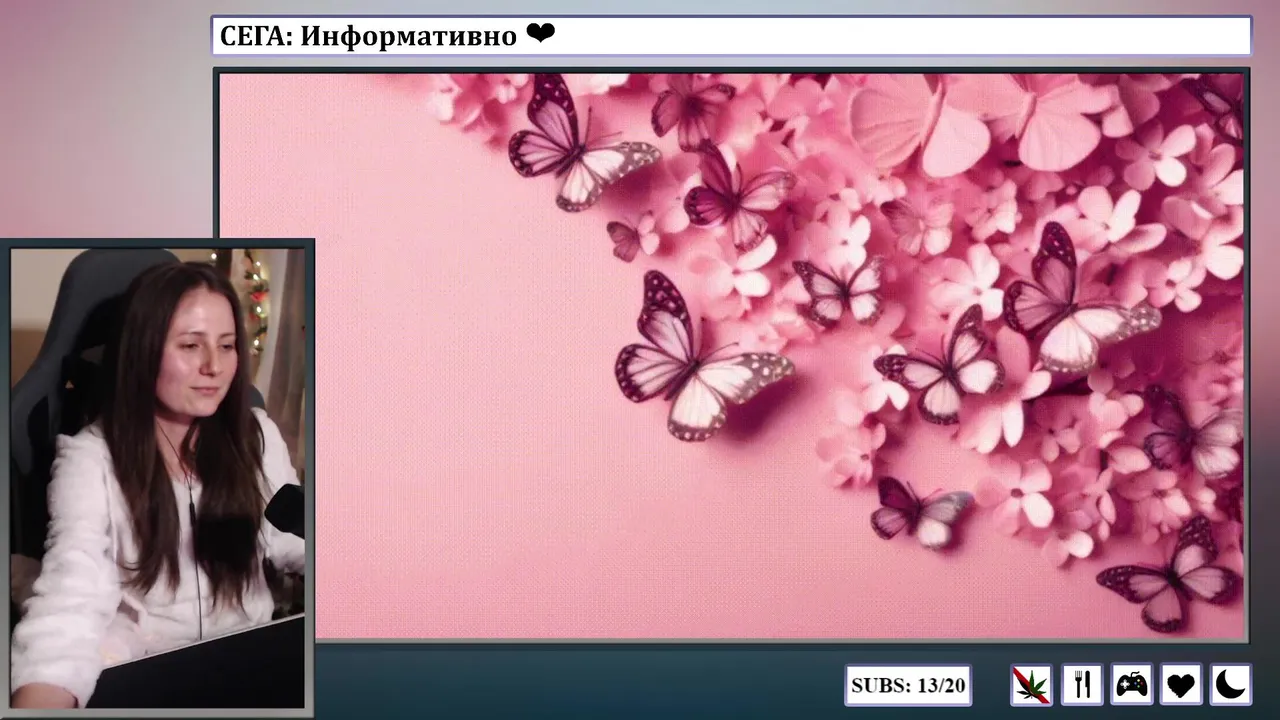Image resolution: width=1280 pixels, height=720 pixels.
Task: Click the game controller icon
Action: [1131, 685]
